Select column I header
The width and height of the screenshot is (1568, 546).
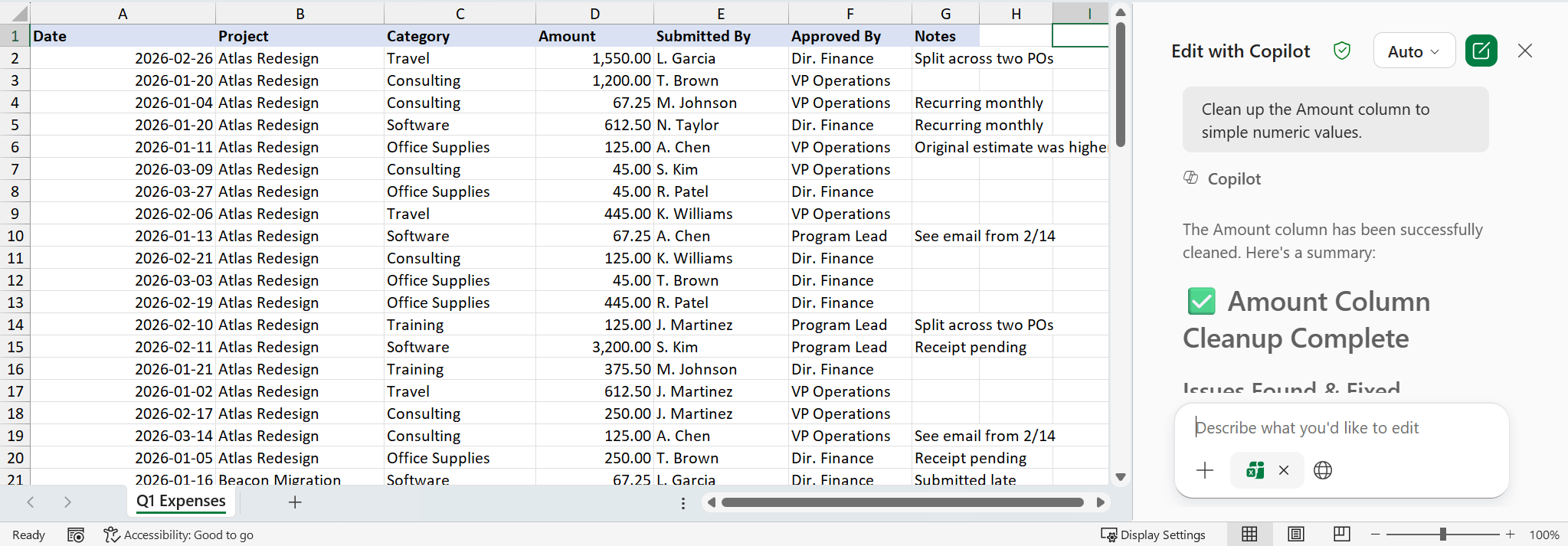pyautogui.click(x=1080, y=14)
